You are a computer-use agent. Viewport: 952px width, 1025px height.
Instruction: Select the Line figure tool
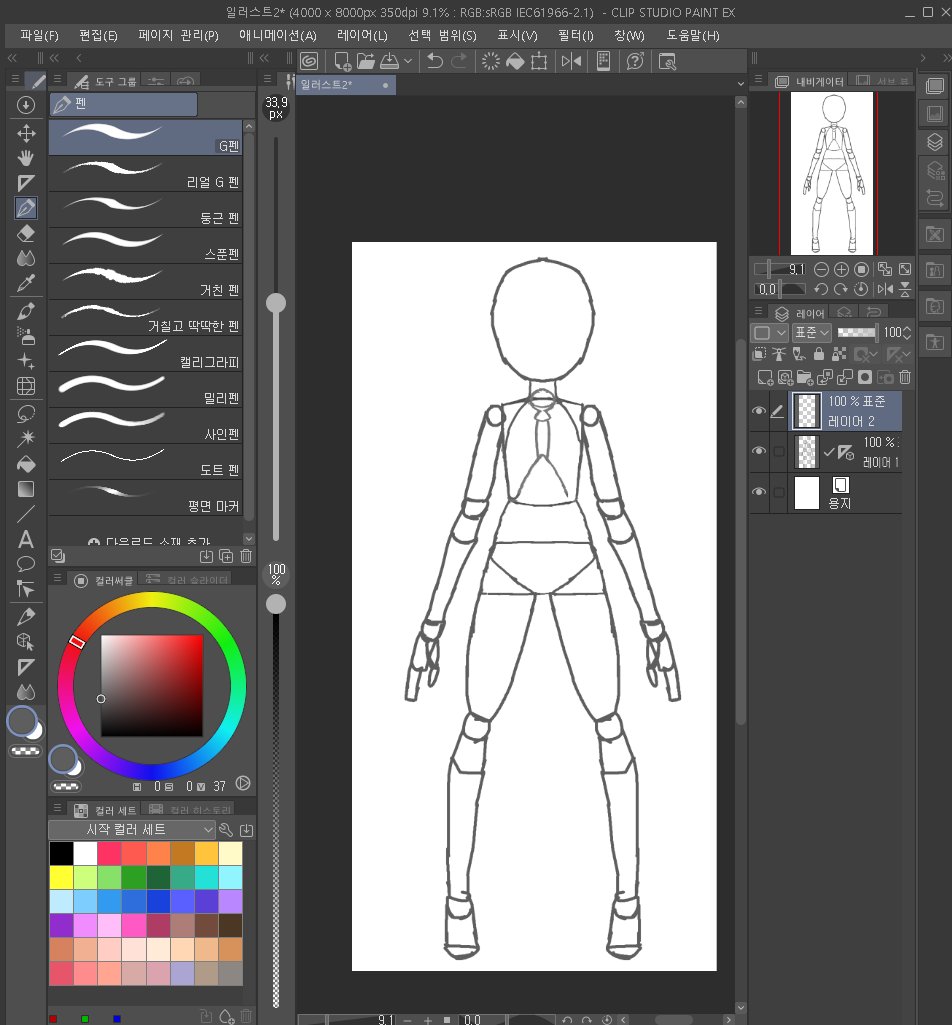pos(26,514)
